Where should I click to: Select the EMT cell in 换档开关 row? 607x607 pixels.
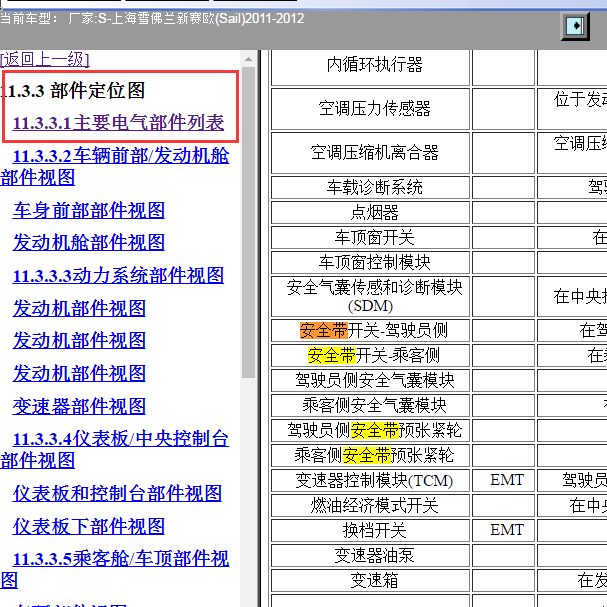(x=503, y=530)
